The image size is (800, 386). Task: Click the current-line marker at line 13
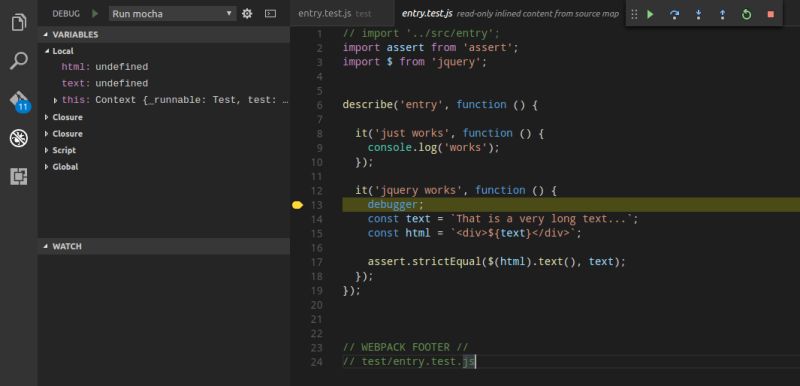[x=297, y=205]
